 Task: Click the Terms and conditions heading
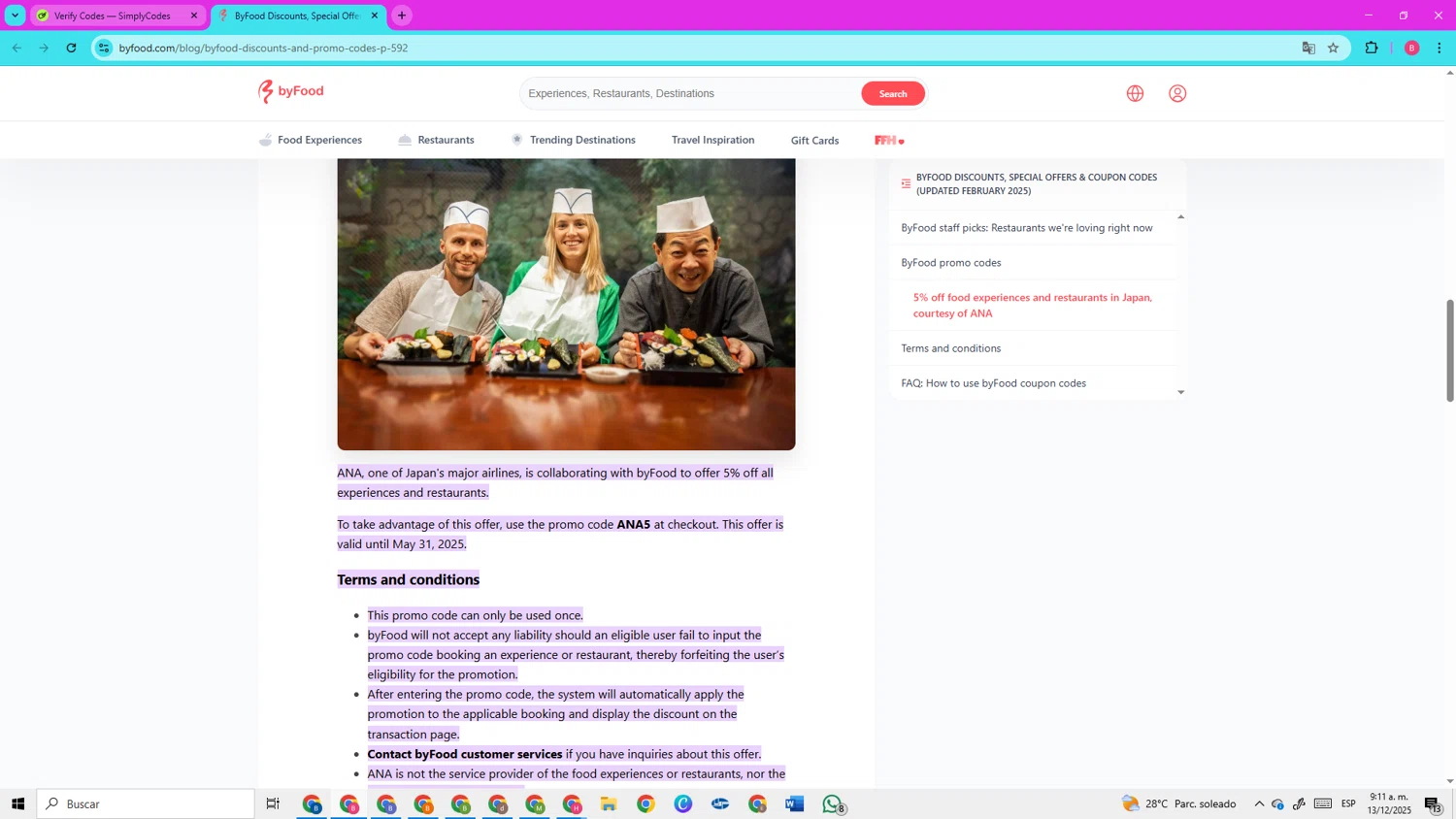409,579
